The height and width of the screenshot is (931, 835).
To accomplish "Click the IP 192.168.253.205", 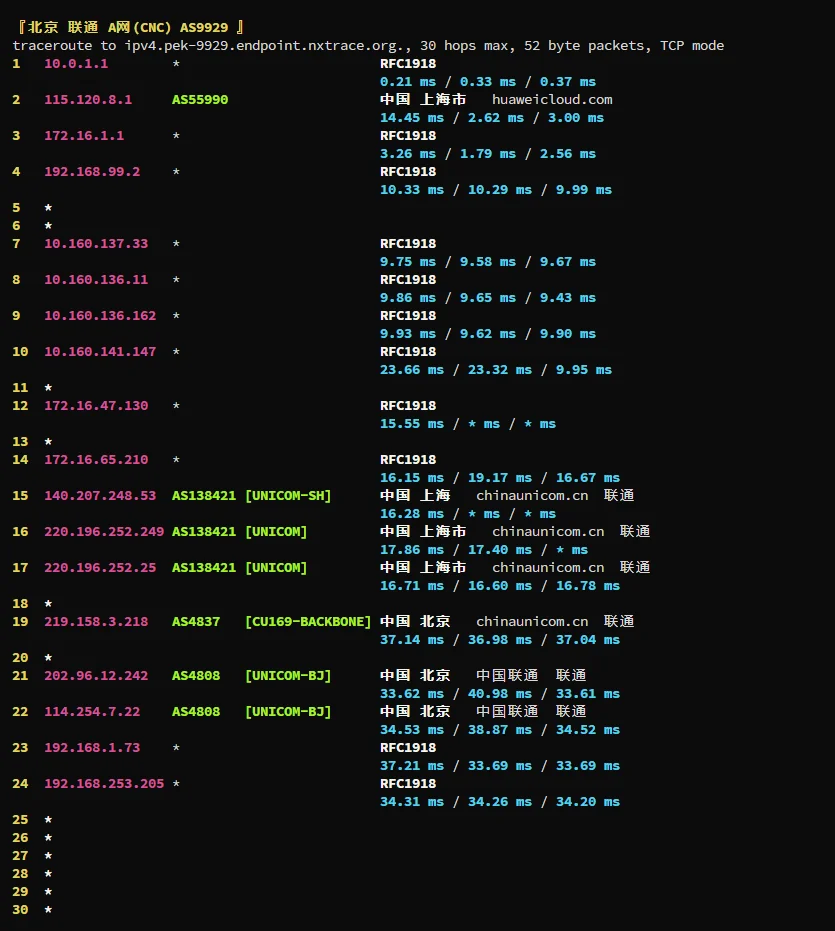I will [104, 784].
